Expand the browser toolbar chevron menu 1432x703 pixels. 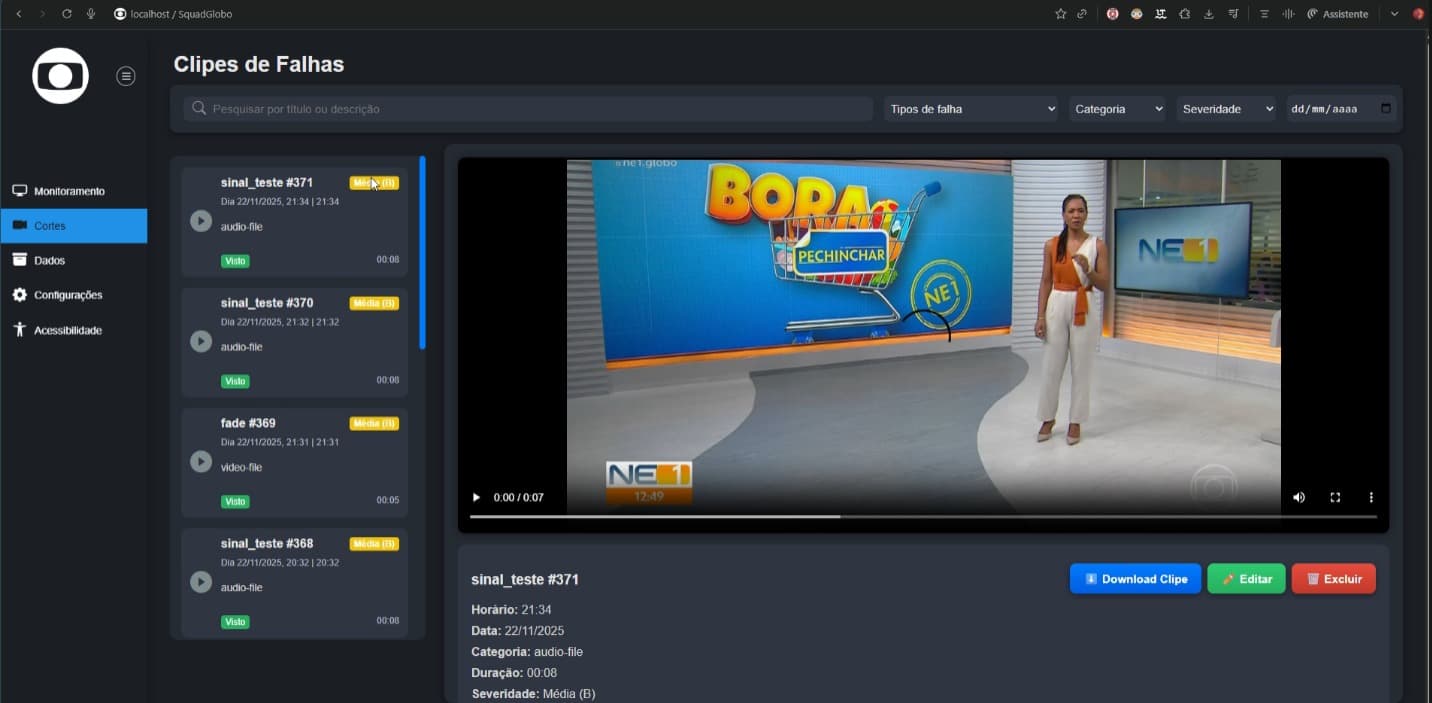(x=1394, y=14)
